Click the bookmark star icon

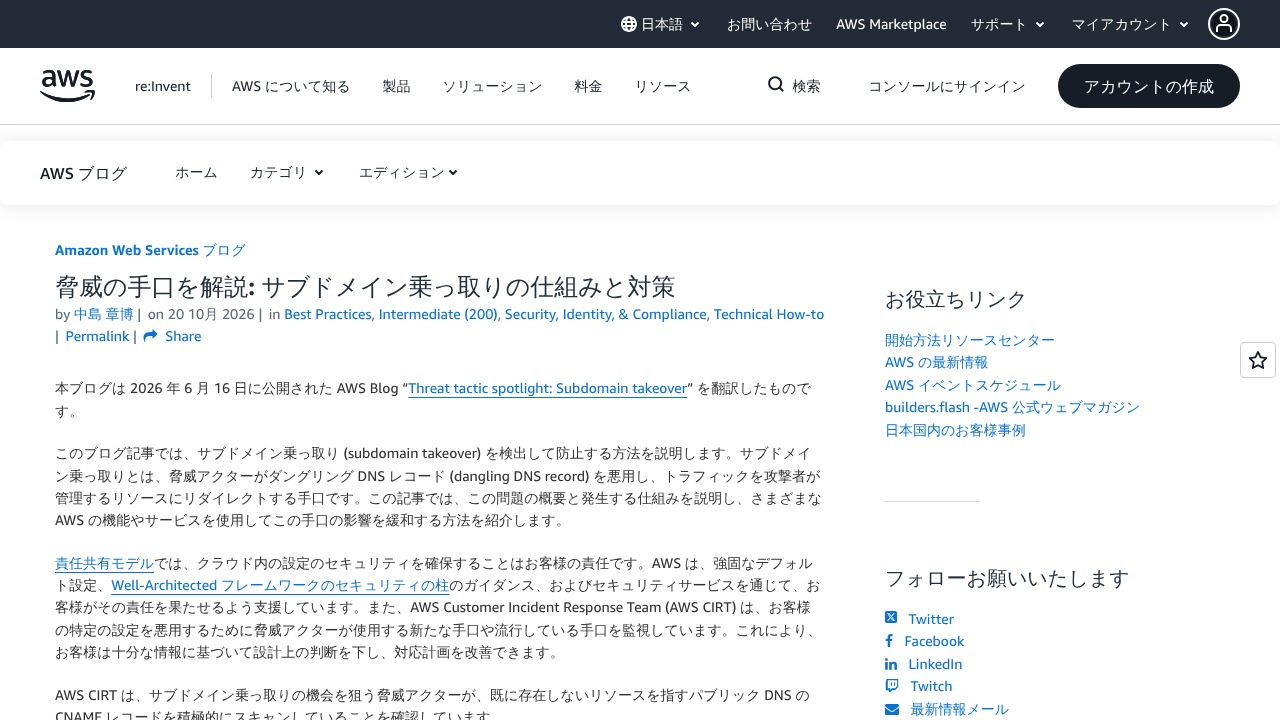pyautogui.click(x=1258, y=360)
